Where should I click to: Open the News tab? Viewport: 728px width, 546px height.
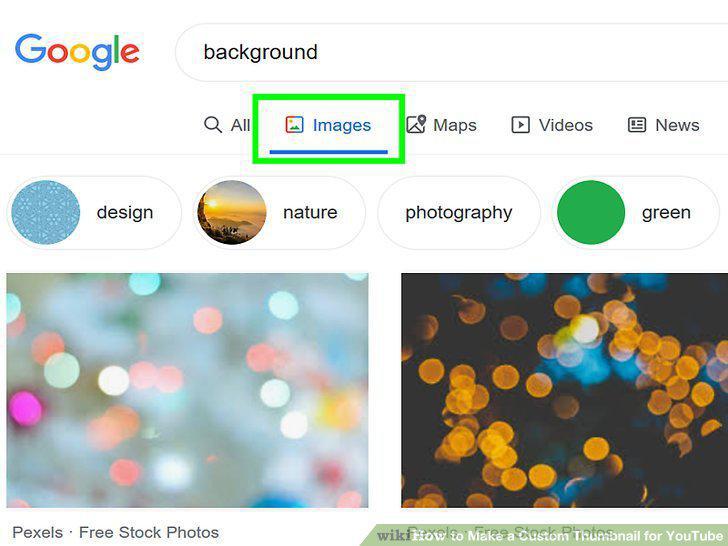point(663,124)
